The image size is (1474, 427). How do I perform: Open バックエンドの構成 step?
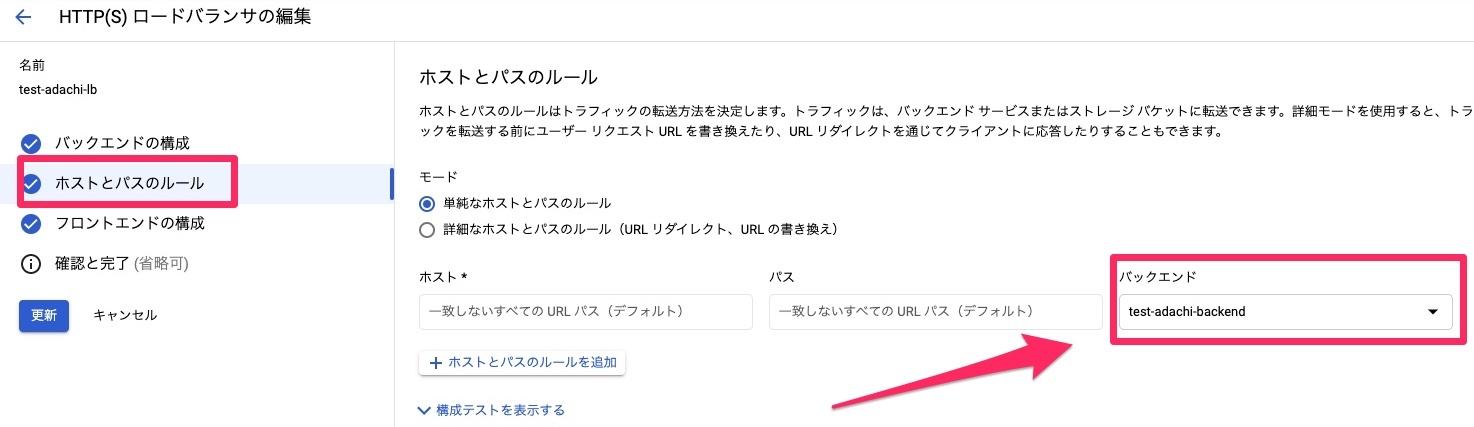122,143
